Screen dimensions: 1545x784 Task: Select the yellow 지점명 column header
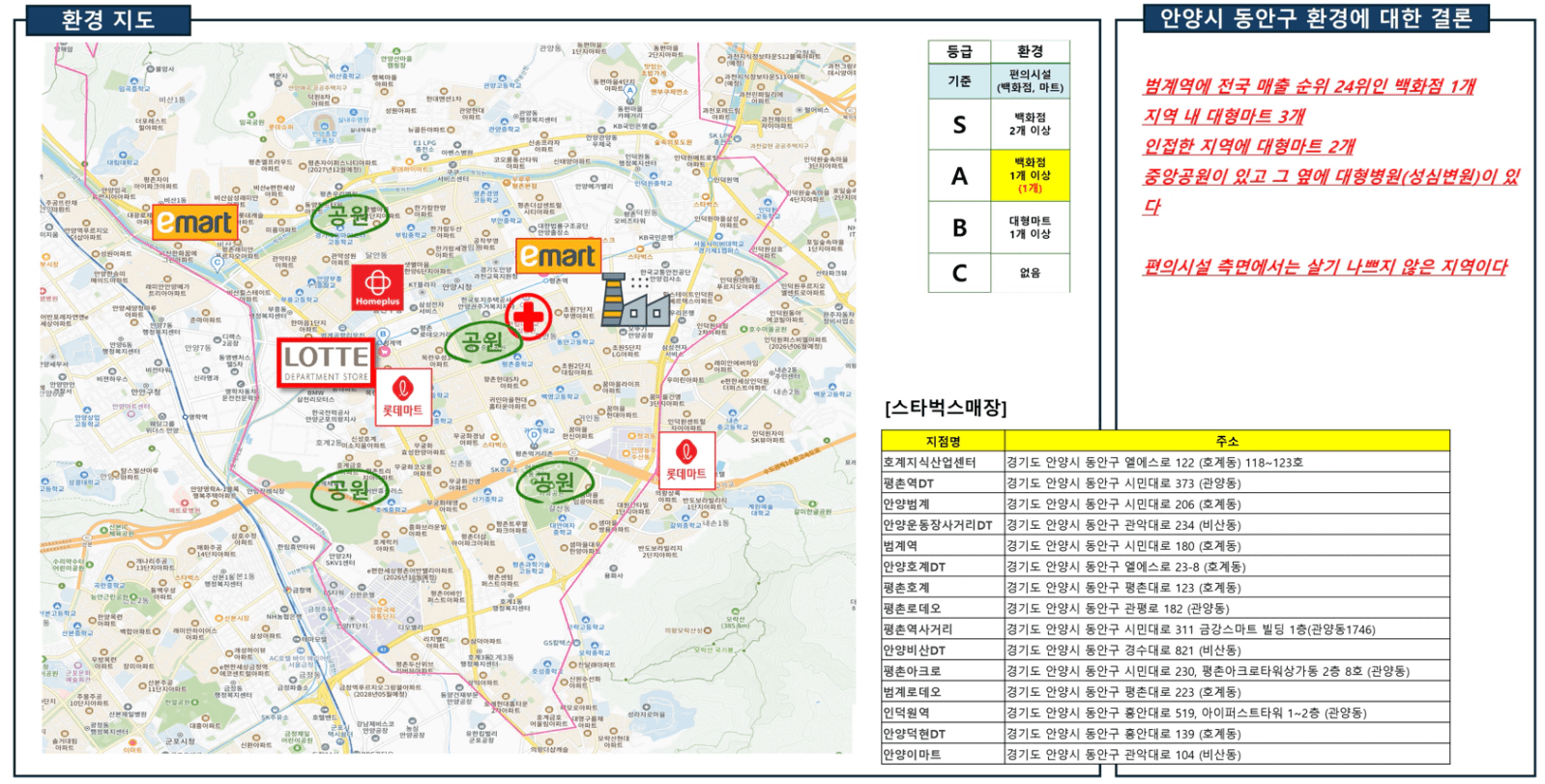(943, 441)
